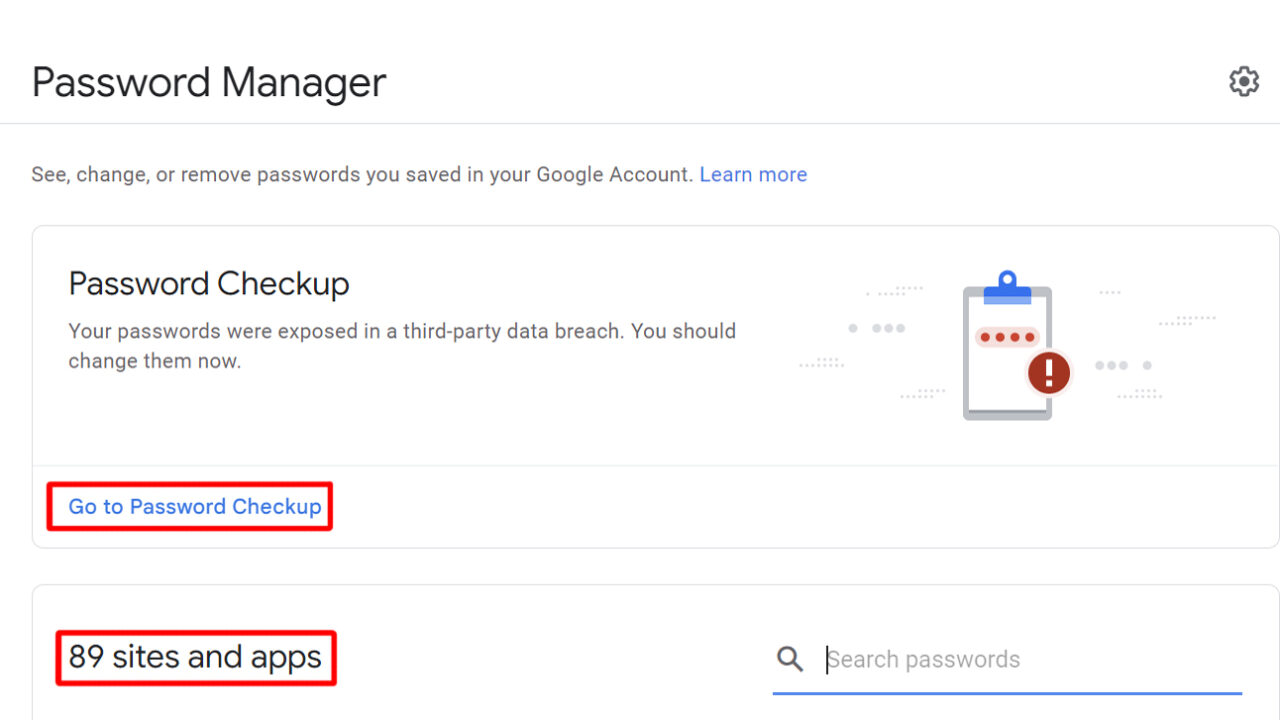
Task: Open the Learn more link
Action: pyautogui.click(x=753, y=174)
